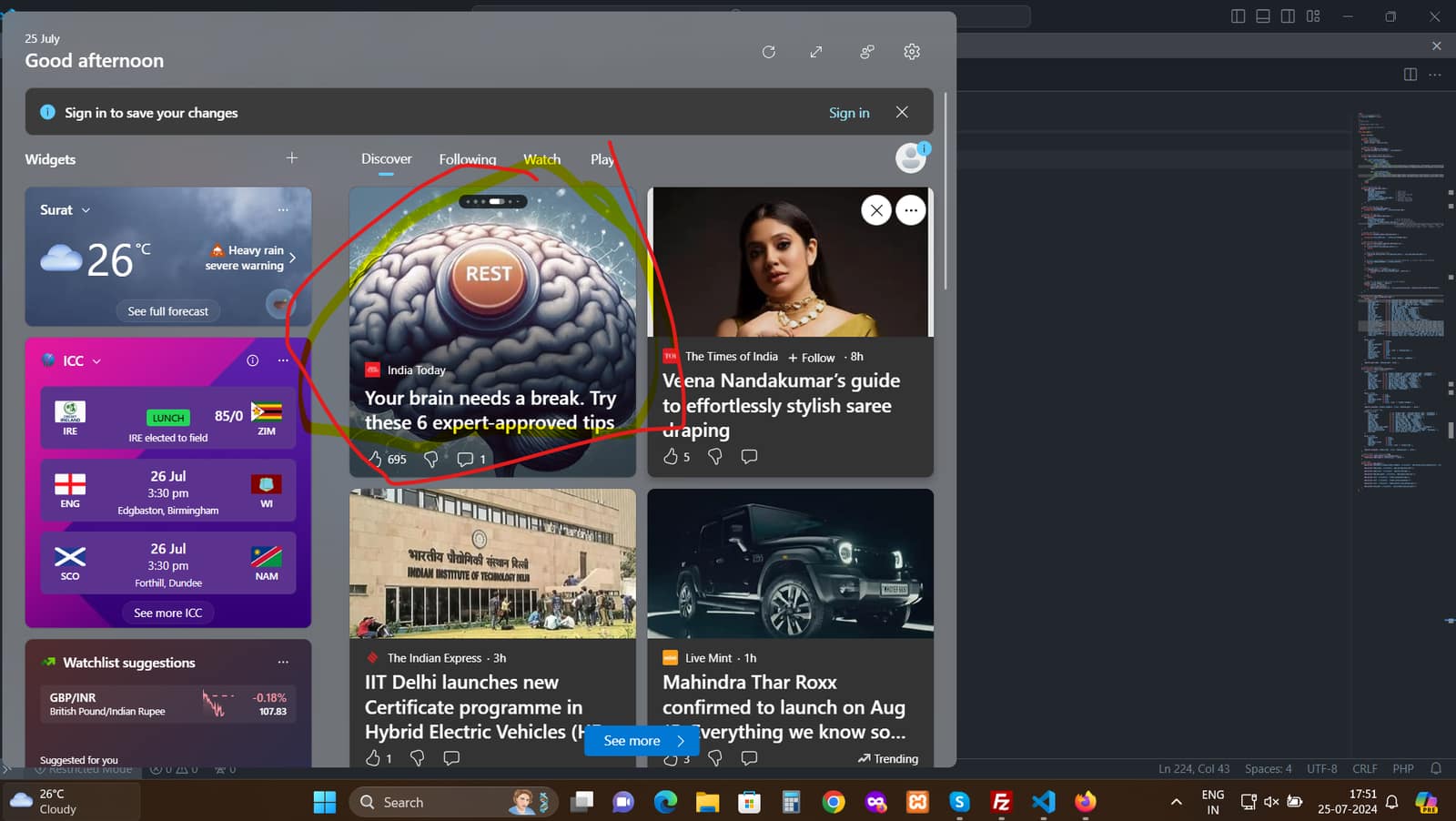1456x821 pixels.
Task: Open the Play tab
Action: click(602, 159)
